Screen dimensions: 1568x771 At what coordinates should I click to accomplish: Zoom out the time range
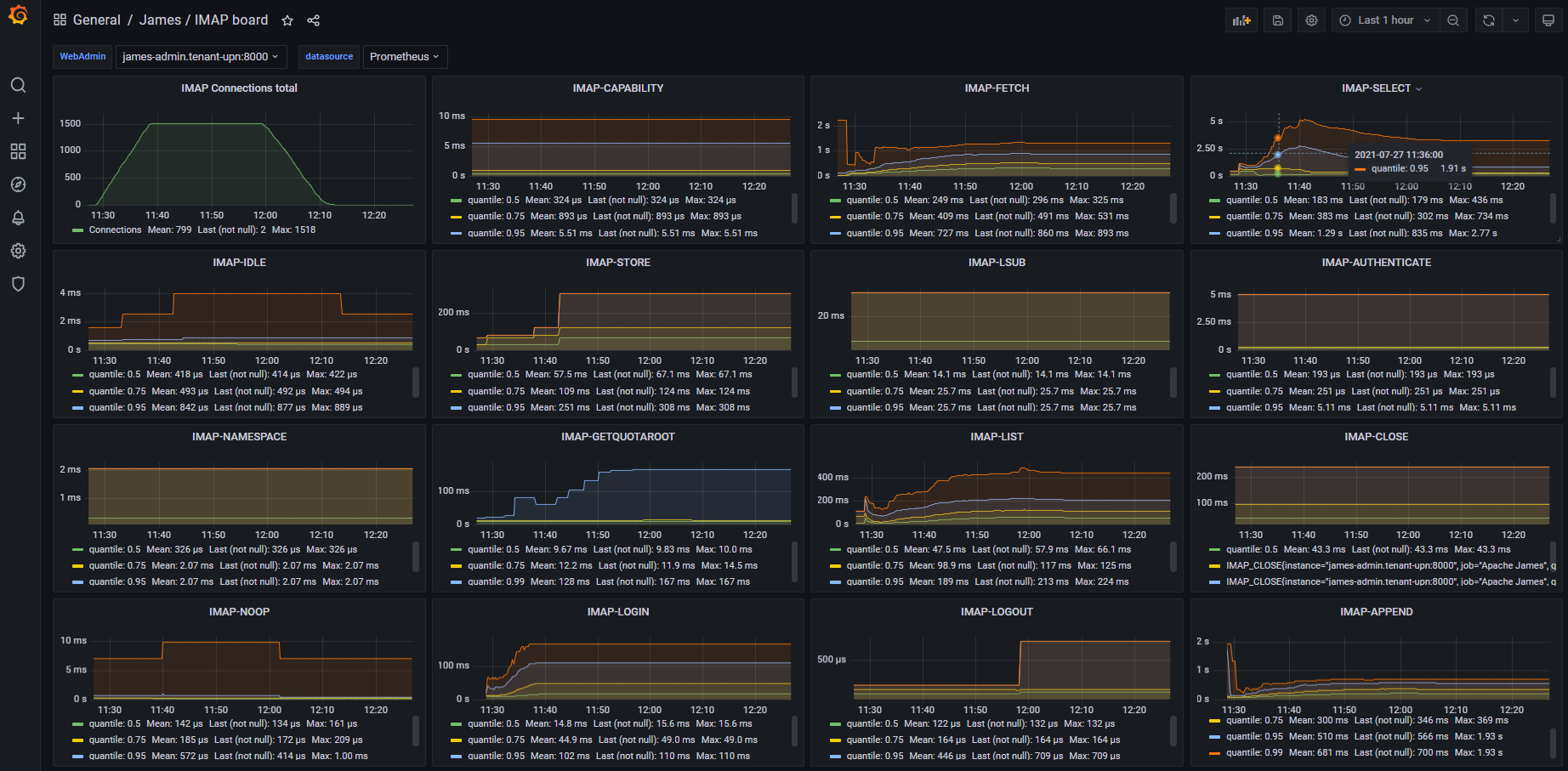coord(1453,20)
